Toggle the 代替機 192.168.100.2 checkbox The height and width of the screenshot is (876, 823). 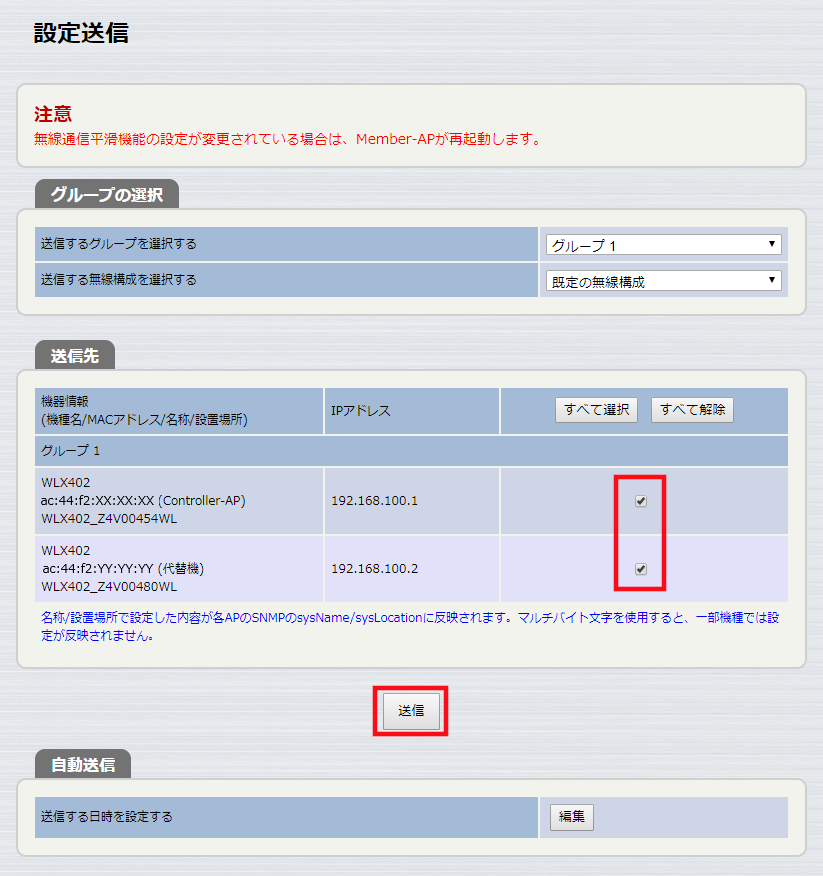pos(641,569)
